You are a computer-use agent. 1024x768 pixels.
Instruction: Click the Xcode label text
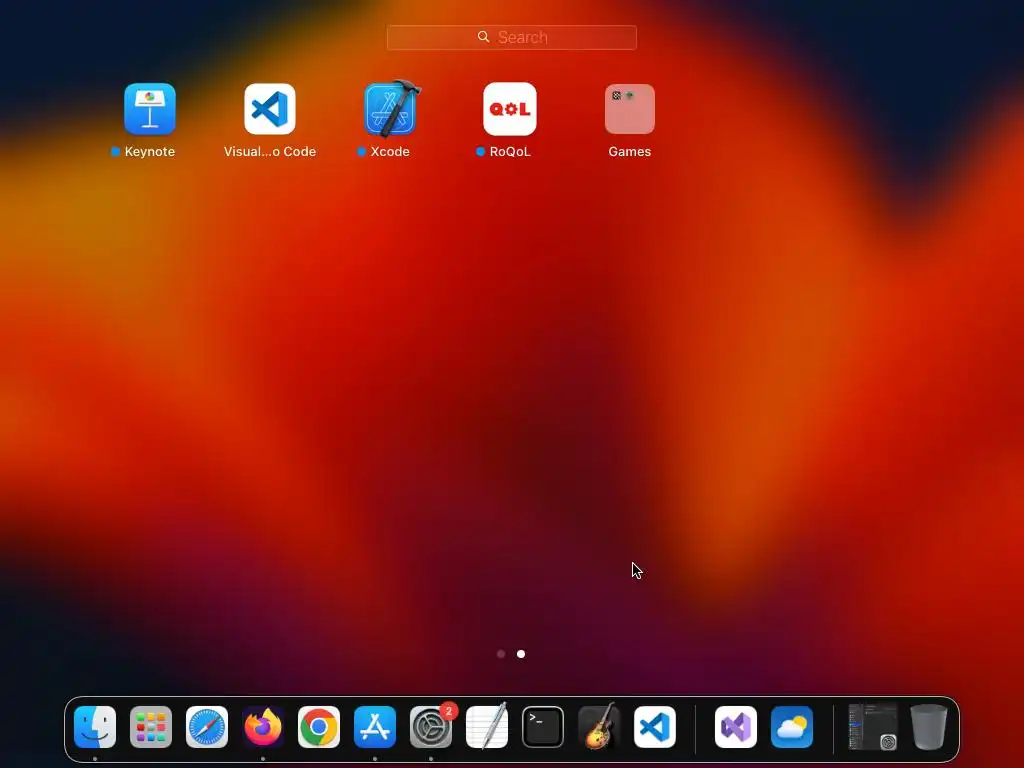pos(390,152)
